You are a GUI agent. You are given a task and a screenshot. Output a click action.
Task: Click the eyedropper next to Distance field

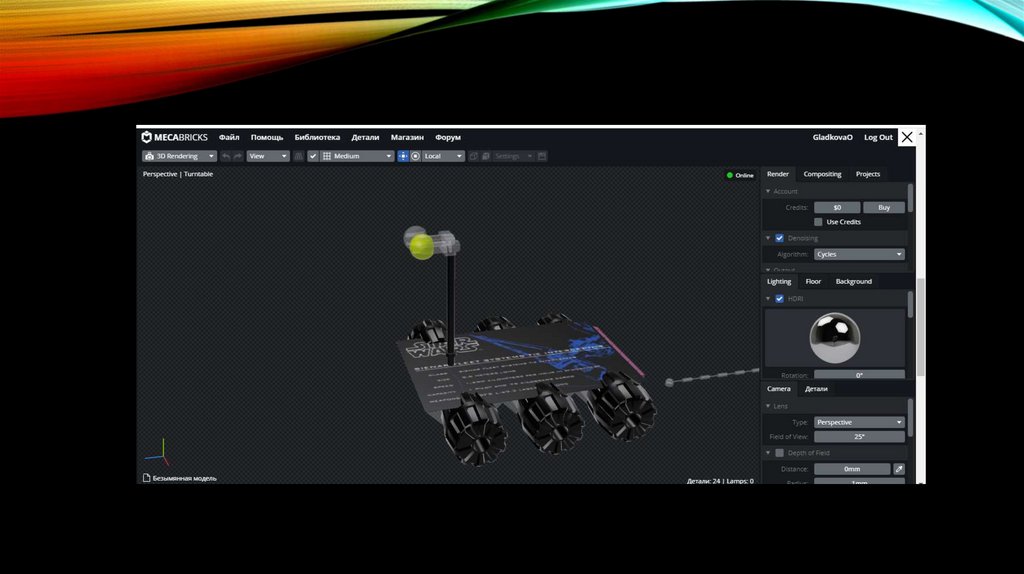tap(899, 468)
